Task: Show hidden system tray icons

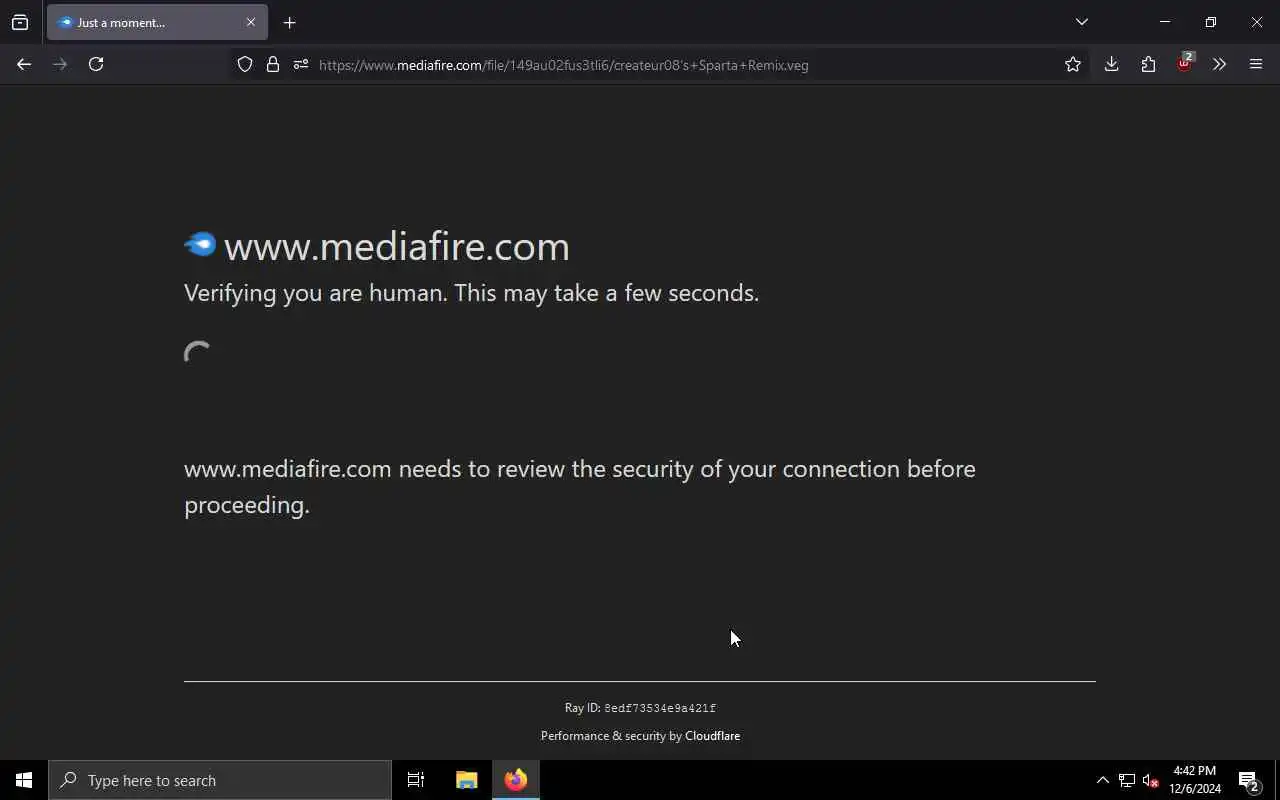Action: pos(1102,780)
